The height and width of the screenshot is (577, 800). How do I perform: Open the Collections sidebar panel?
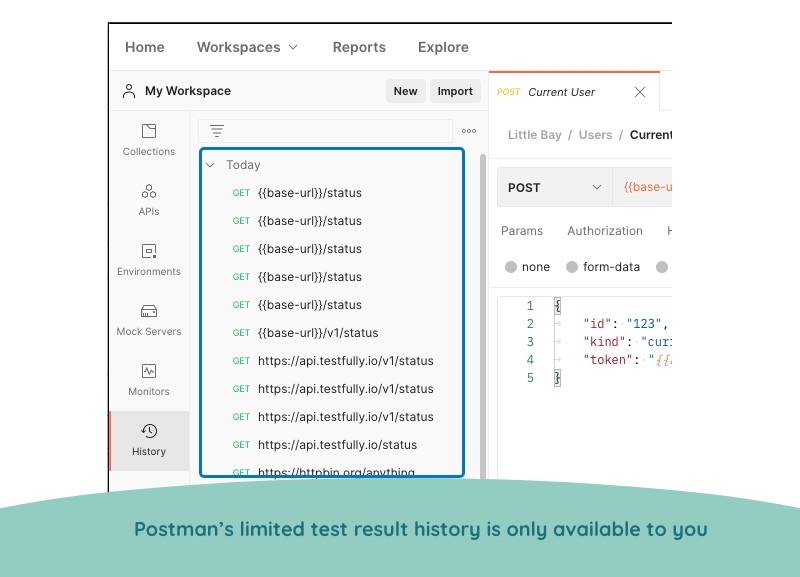148,140
